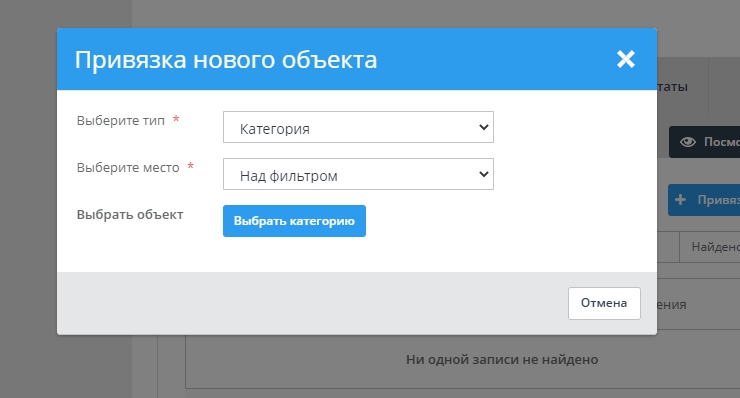Open the Выберите место dropdown showing Над фильтром
This screenshot has height=398, width=740.
point(358,174)
